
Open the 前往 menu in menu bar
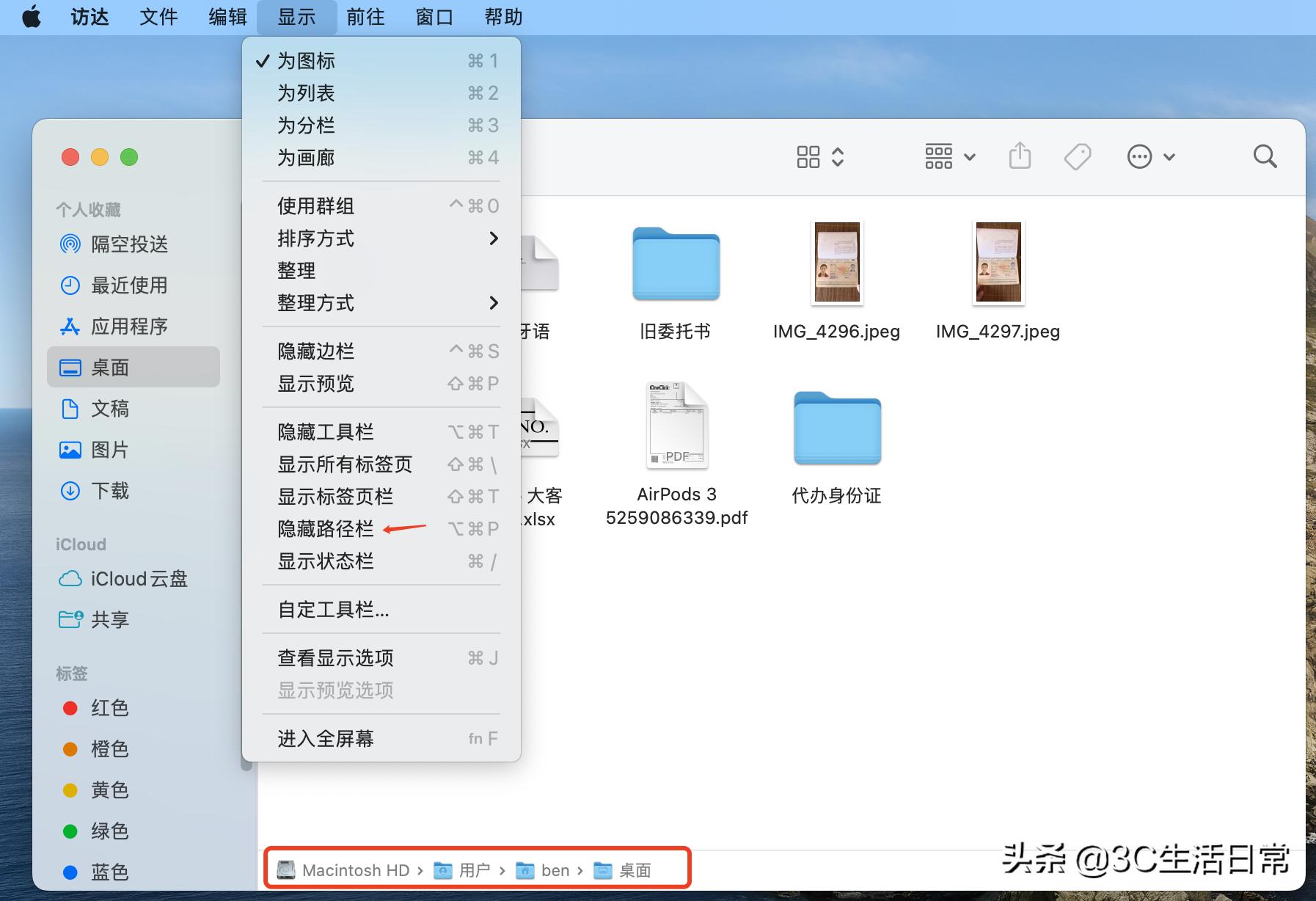point(365,17)
